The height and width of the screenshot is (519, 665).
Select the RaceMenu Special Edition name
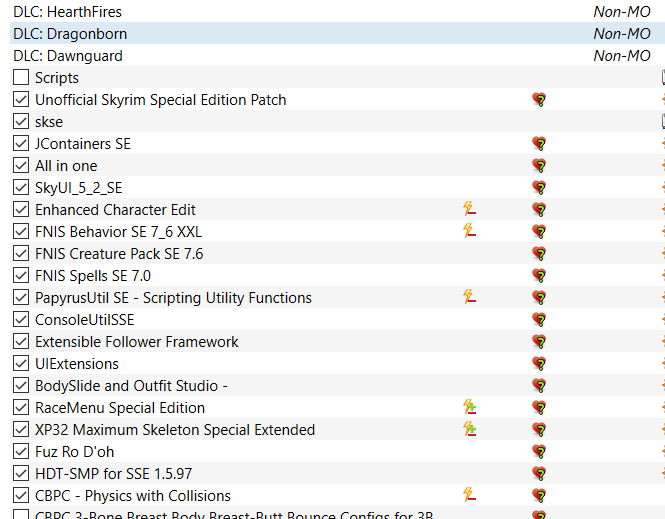tap(120, 408)
